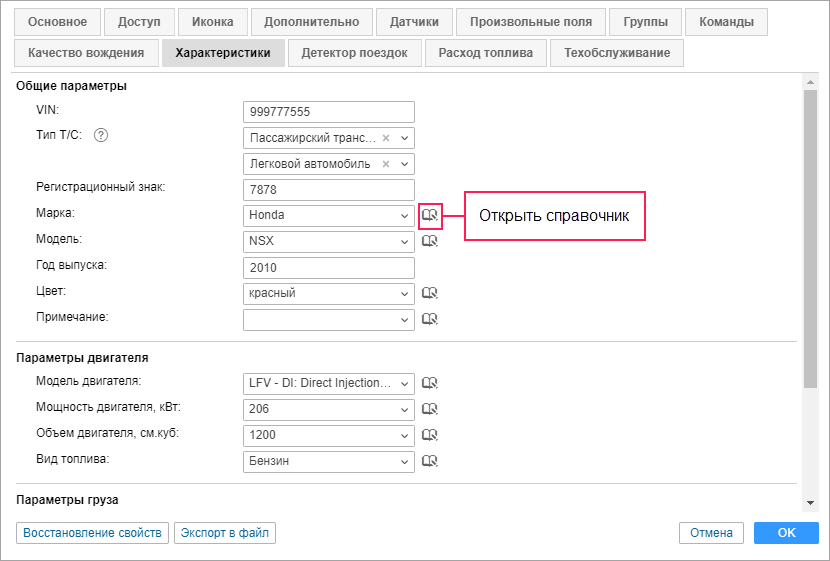Open the reference book for Марка
The height and width of the screenshot is (561, 830).
pos(430,215)
